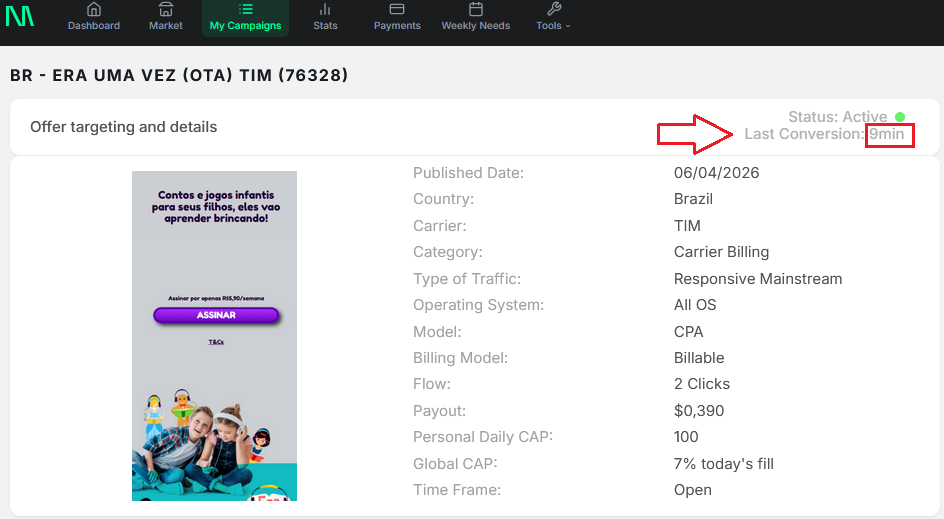Select the payout value $0,390
Image resolution: width=944 pixels, height=519 pixels.
699,411
